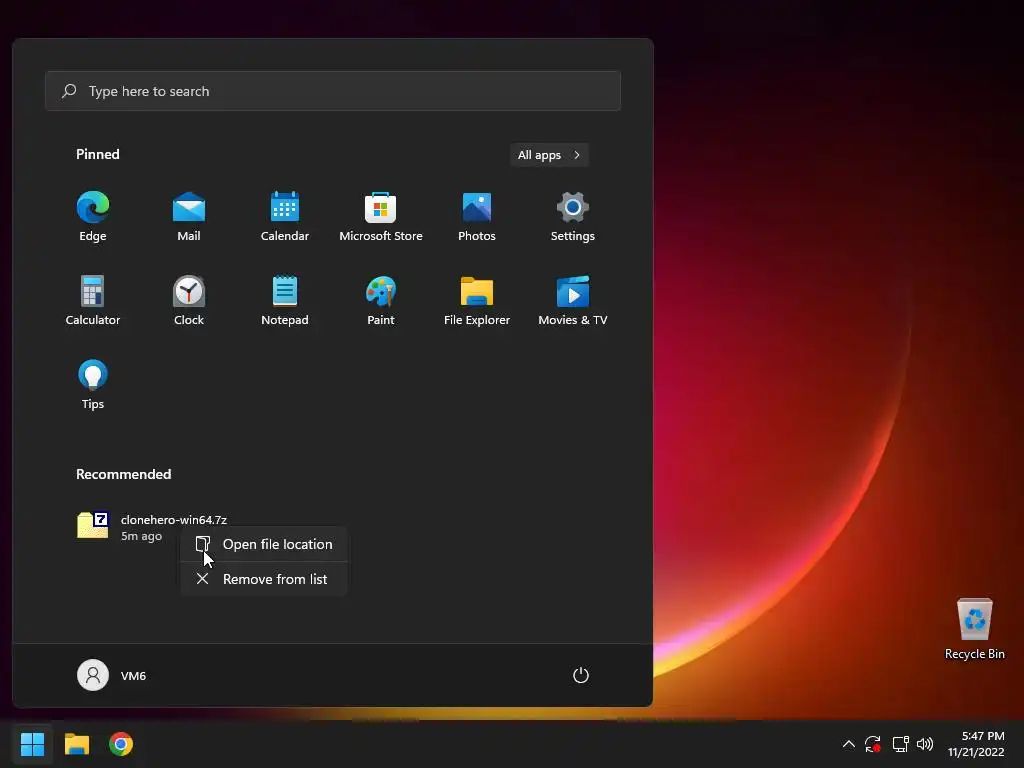This screenshot has width=1024, height=768.
Task: Show hidden icons in system tray
Action: coord(848,744)
